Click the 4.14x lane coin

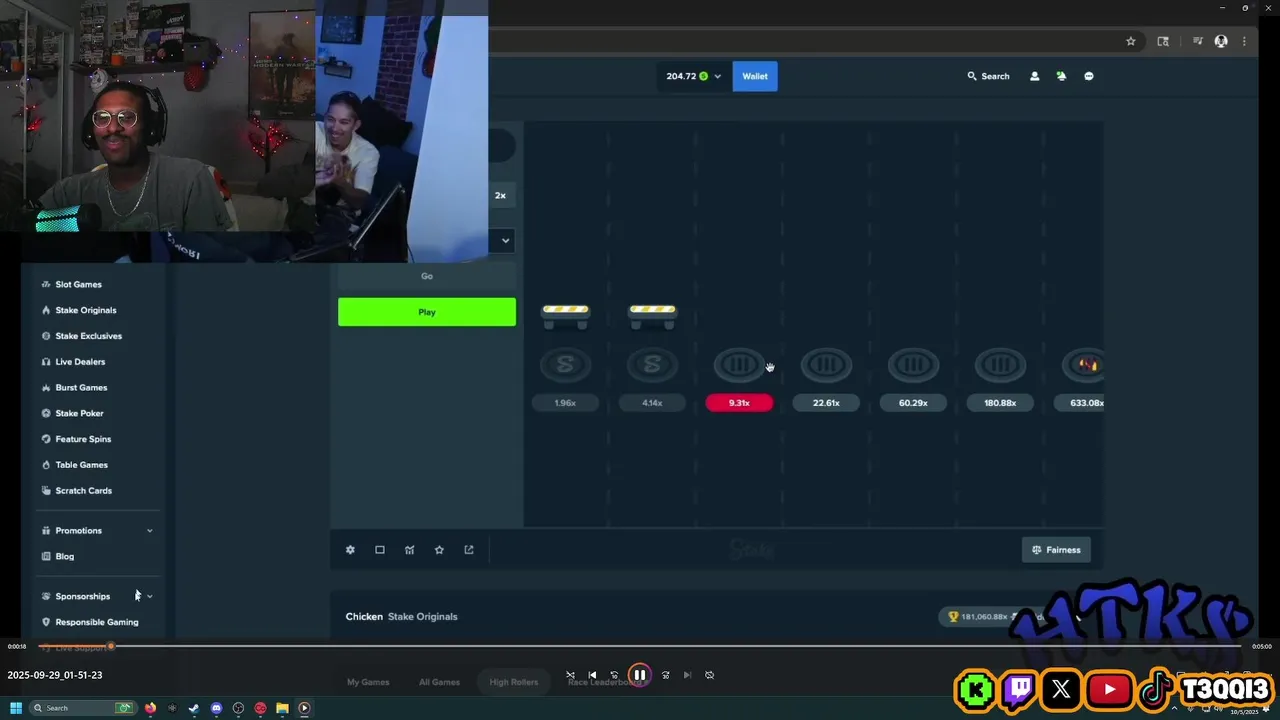tap(652, 365)
